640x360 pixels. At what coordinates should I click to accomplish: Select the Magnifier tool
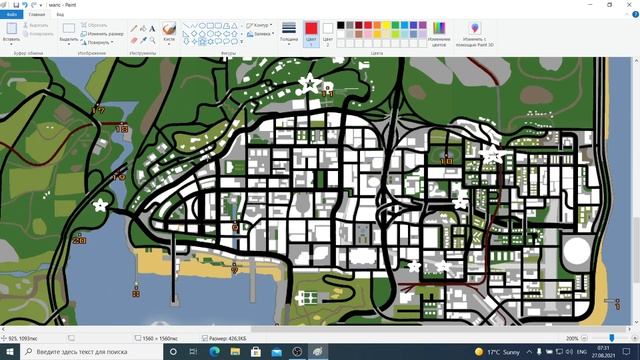[x=152, y=40]
